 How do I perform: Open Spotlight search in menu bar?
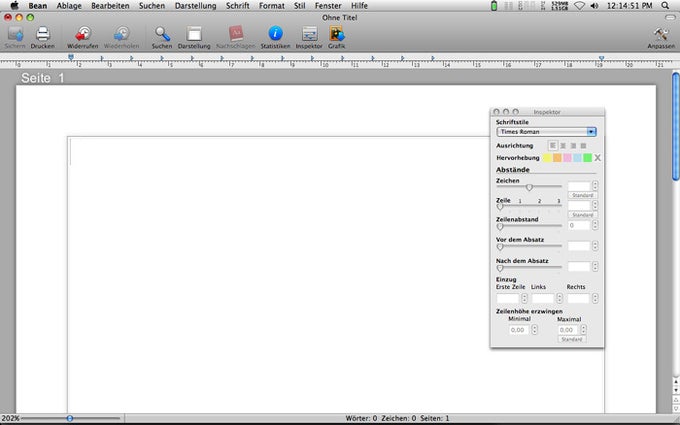(665, 6)
